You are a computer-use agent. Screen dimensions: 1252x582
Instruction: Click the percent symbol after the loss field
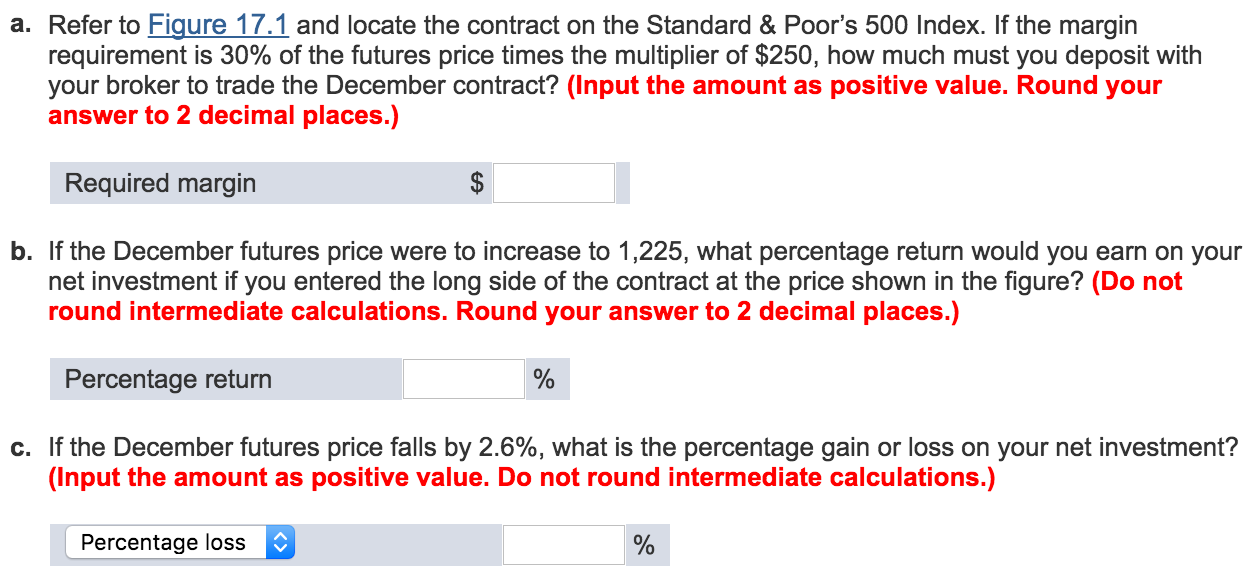click(645, 545)
